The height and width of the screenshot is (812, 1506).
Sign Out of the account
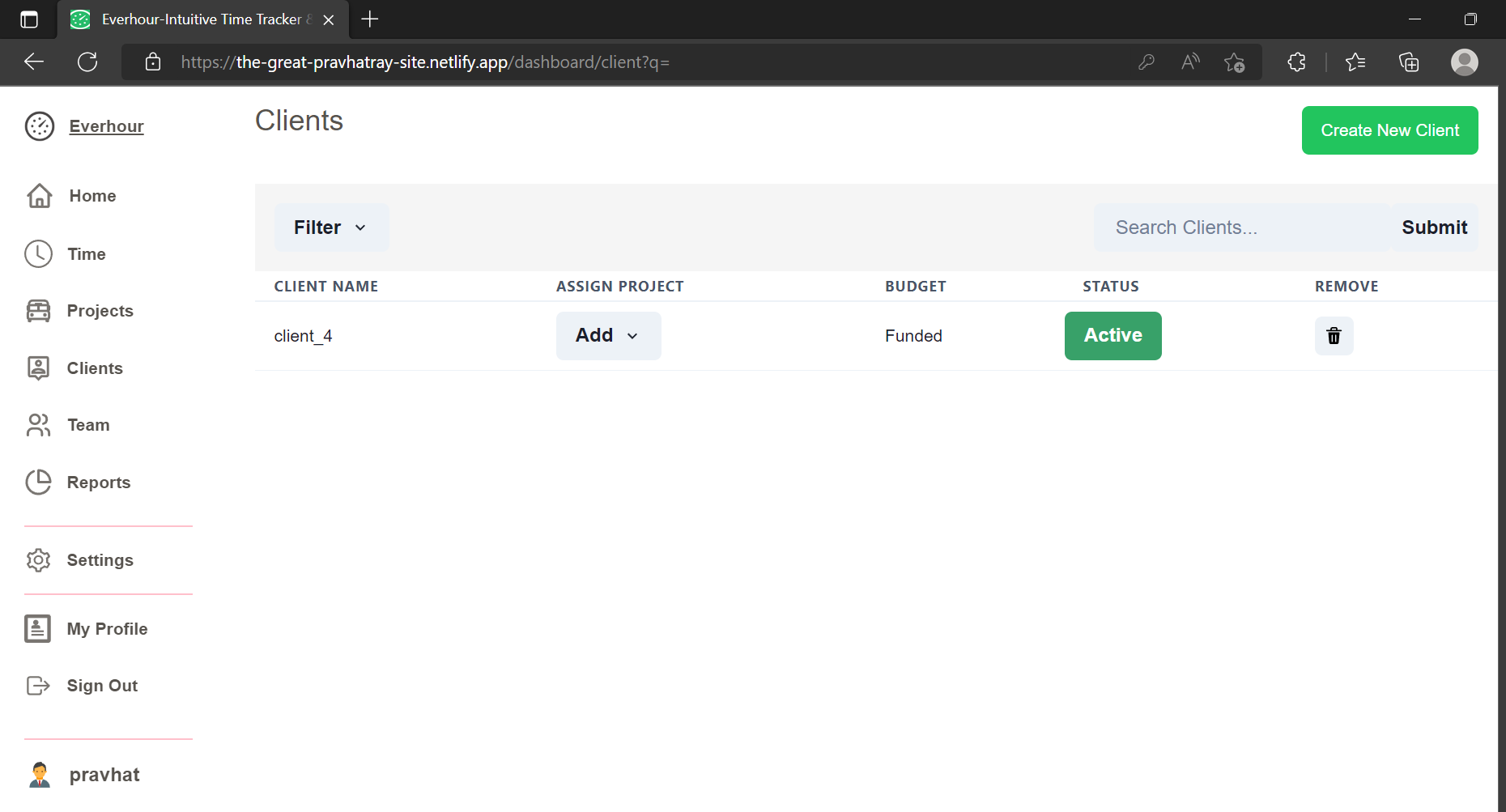pos(102,686)
